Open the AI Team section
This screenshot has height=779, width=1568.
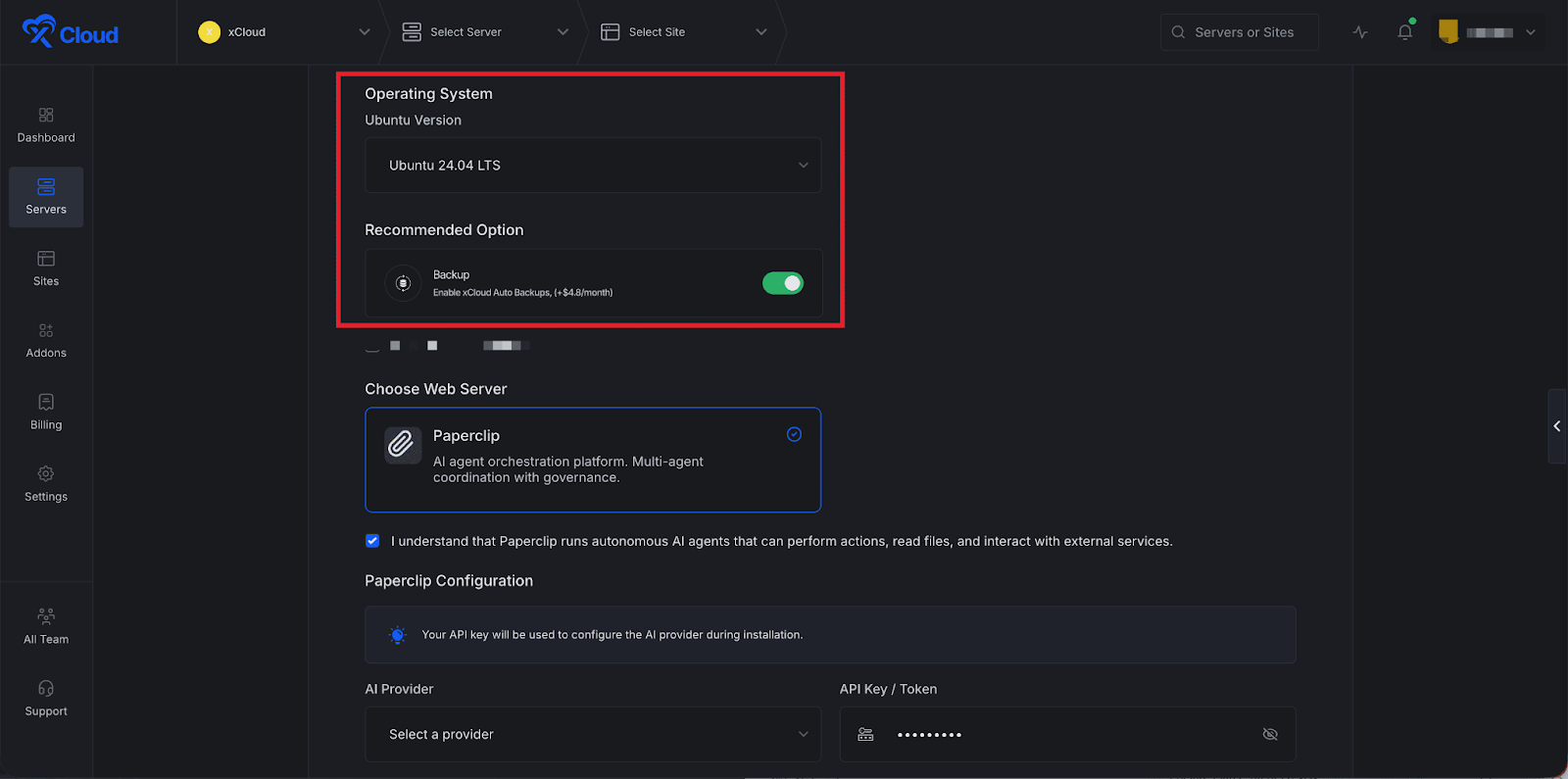[46, 626]
